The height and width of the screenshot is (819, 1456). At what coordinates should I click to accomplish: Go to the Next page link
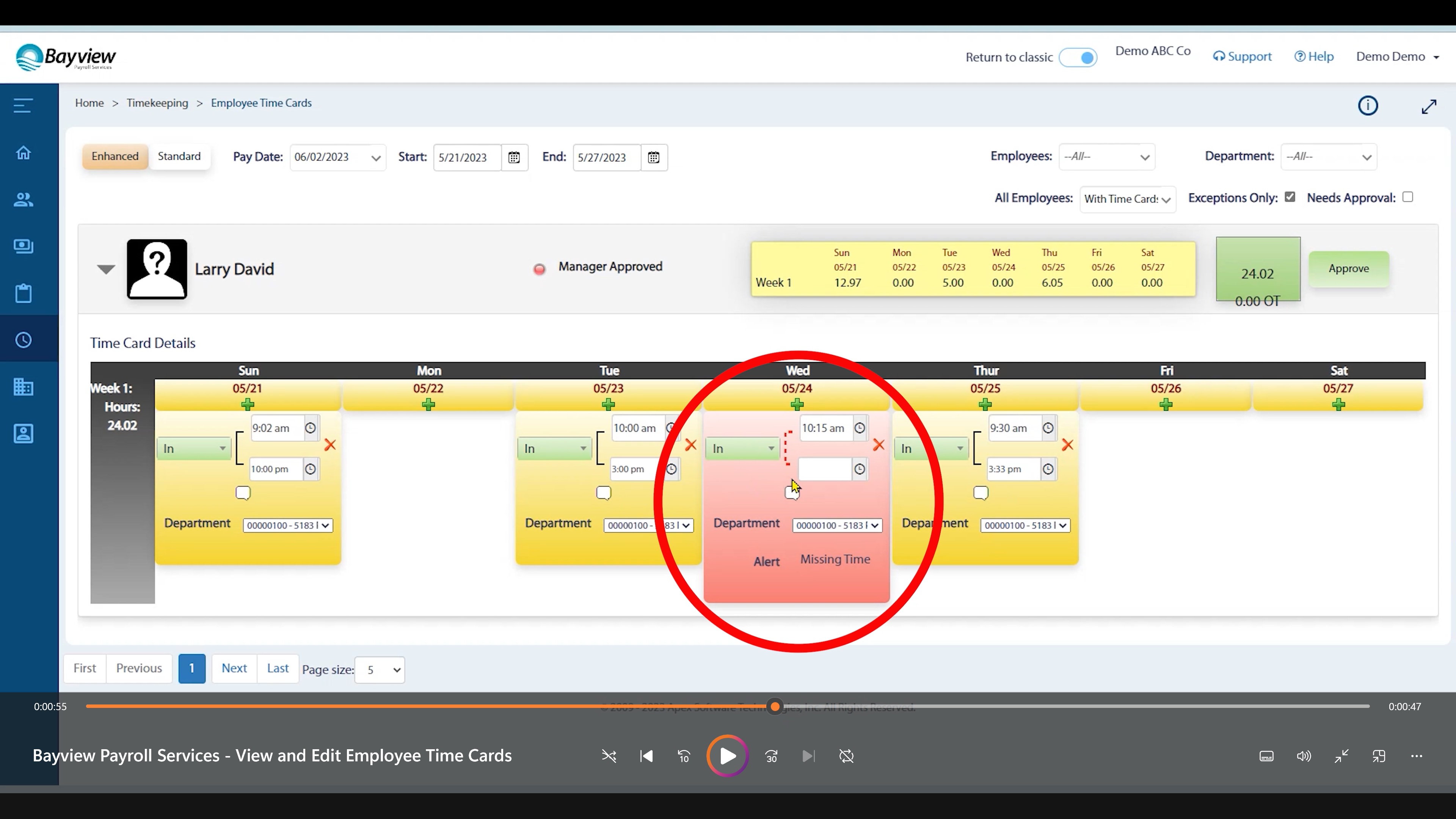click(234, 668)
